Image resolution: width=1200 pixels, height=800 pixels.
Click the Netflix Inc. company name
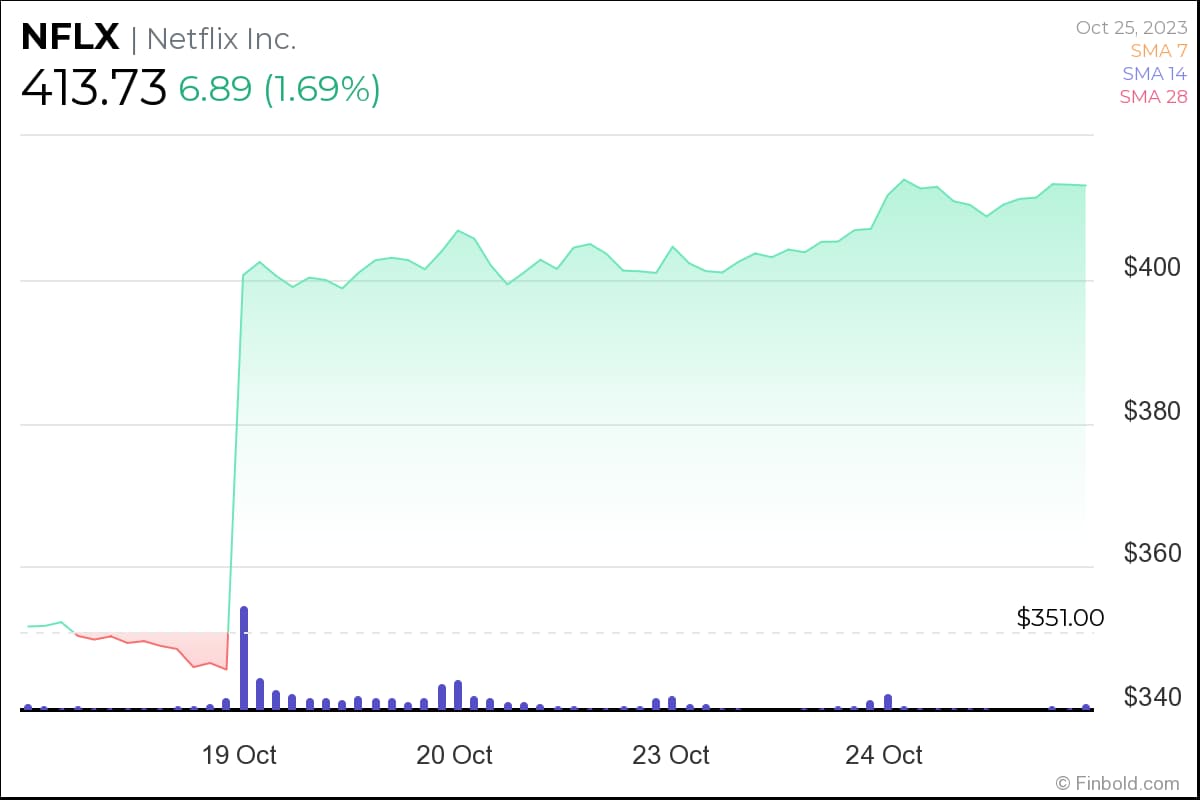point(221,39)
